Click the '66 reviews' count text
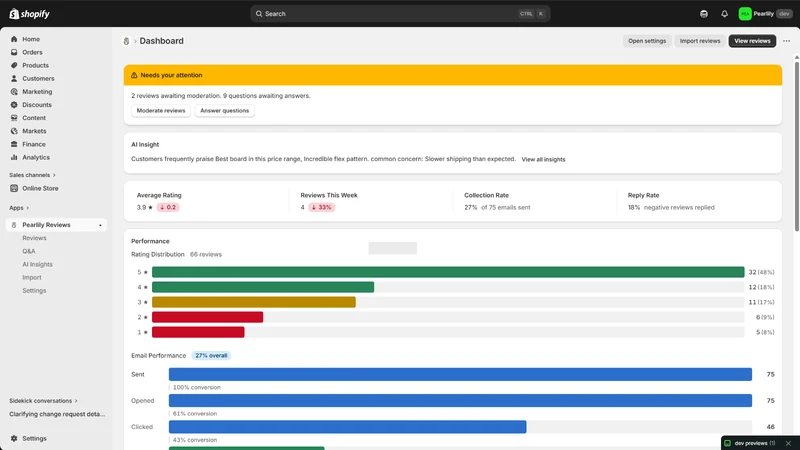800x450 pixels. tap(206, 255)
